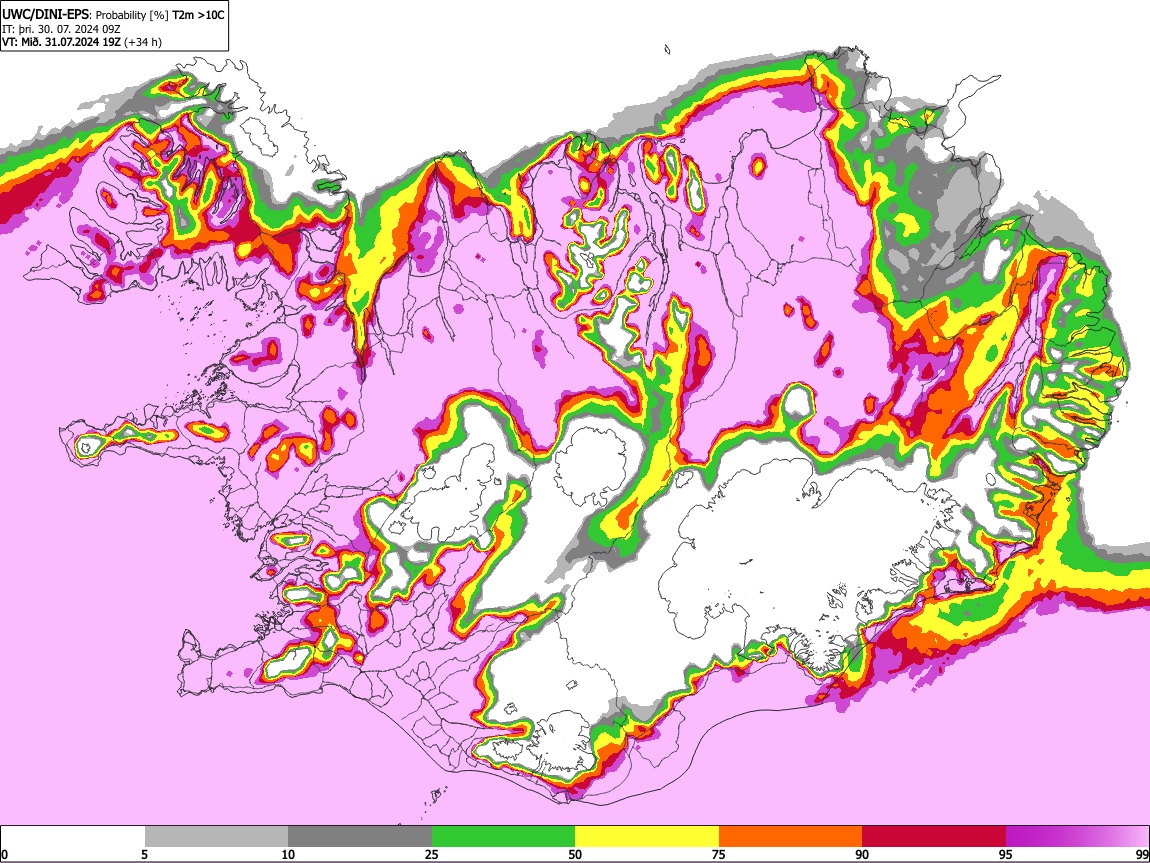Viewport: 1150px width, 863px height.
Task: Click the 'Probability [%]' label in header
Action: click(x=133, y=15)
